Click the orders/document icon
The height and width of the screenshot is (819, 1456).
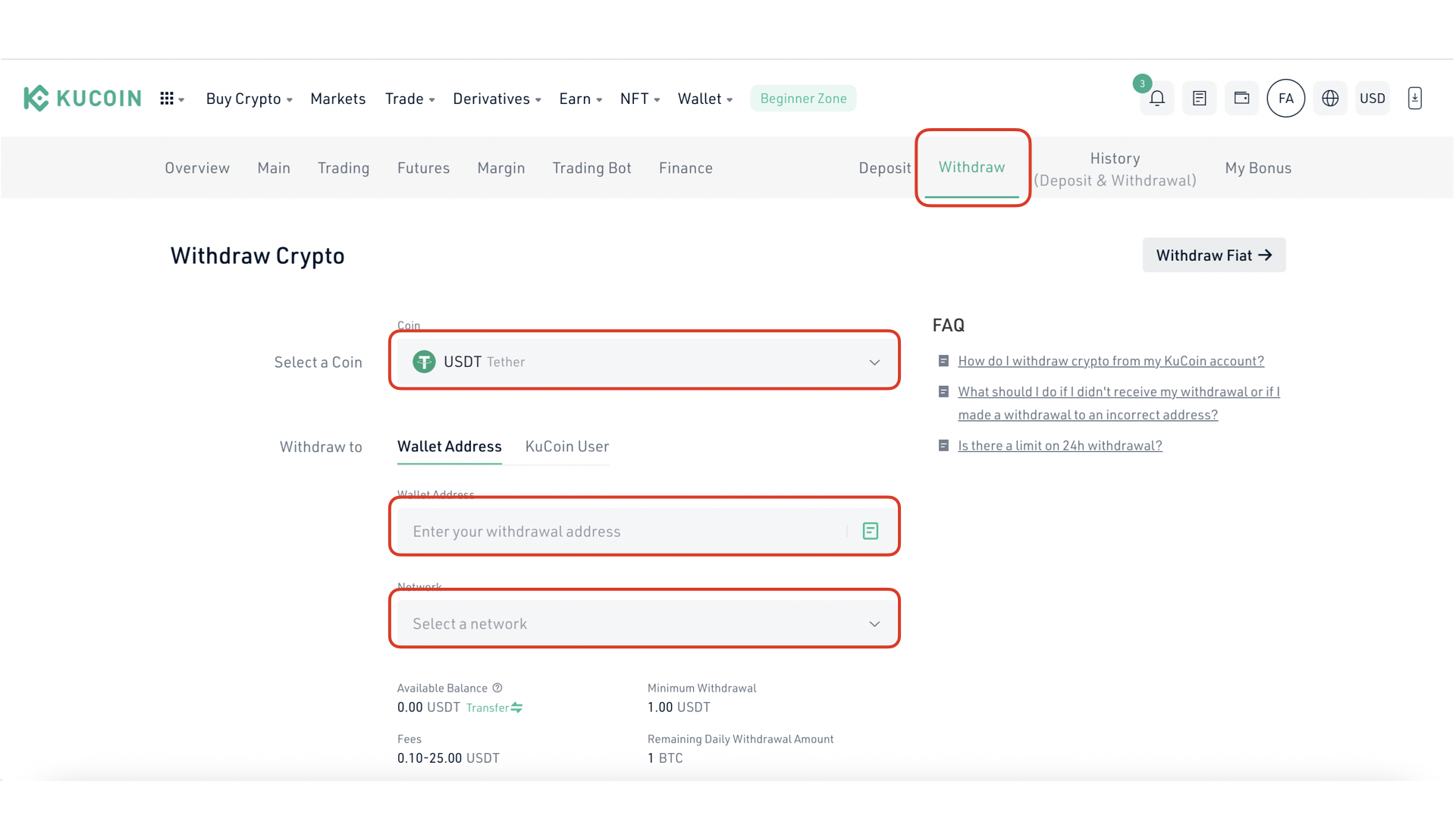coord(1199,97)
